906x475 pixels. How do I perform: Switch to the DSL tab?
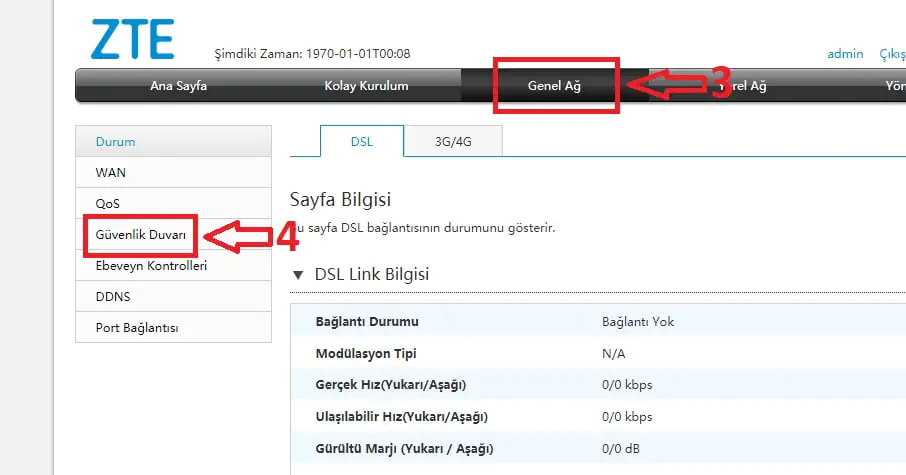(x=361, y=142)
